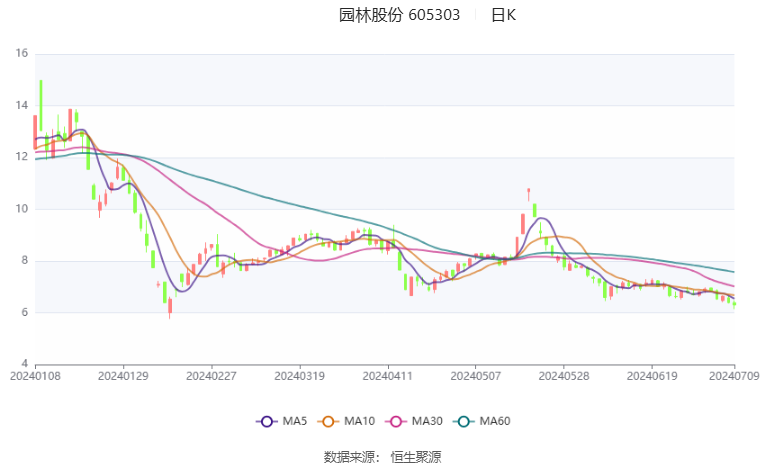Click the 20240319 x-axis date label

pyautogui.click(x=300, y=376)
